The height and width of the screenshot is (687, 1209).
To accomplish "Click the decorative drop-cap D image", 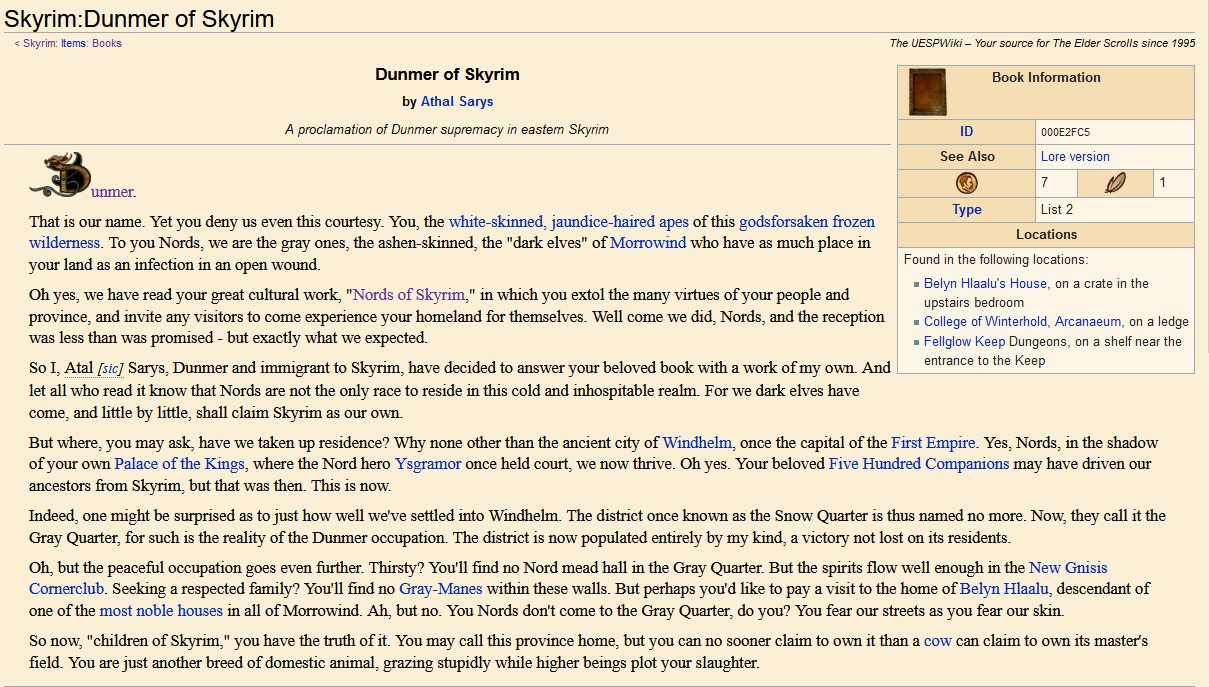I will 61,176.
